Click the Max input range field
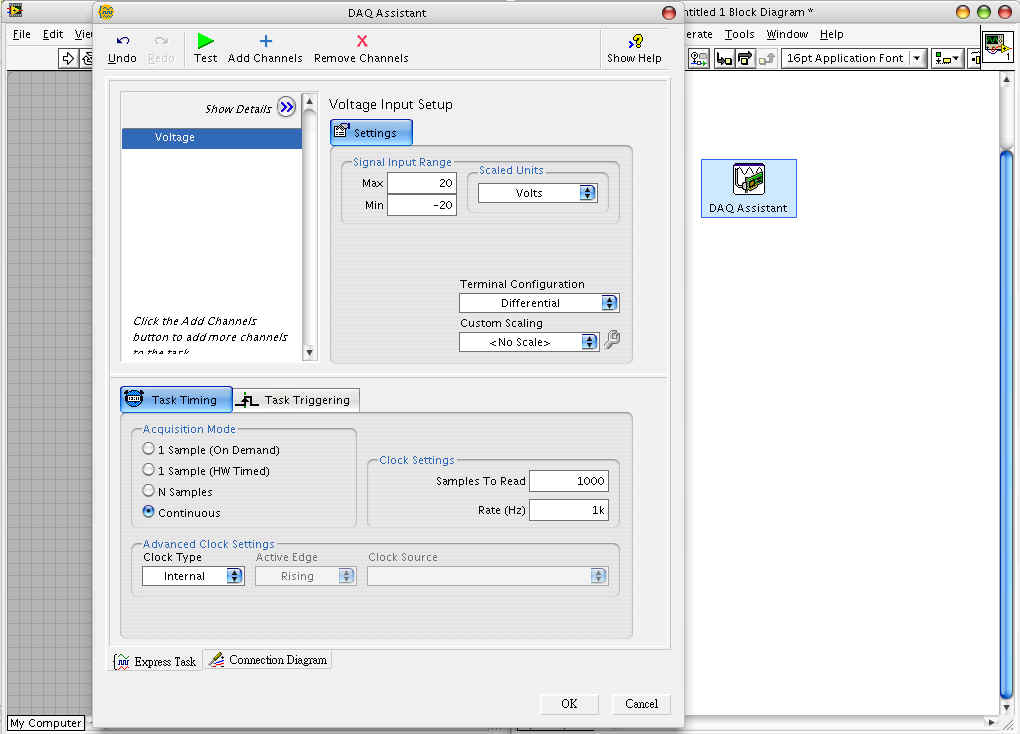The width and height of the screenshot is (1020, 734). tap(422, 183)
